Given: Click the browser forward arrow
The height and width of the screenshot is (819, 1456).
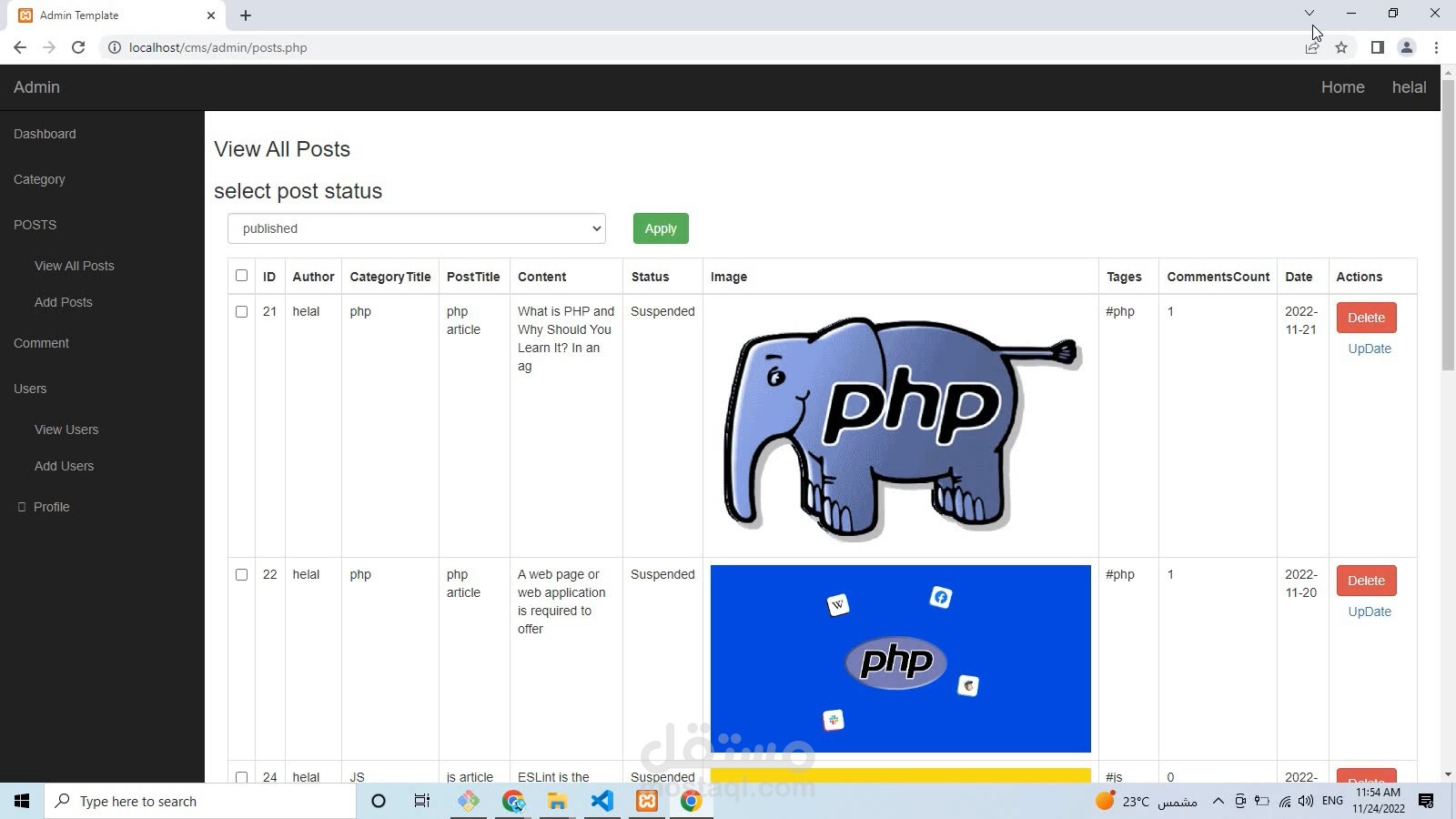Looking at the screenshot, I should click(x=49, y=47).
